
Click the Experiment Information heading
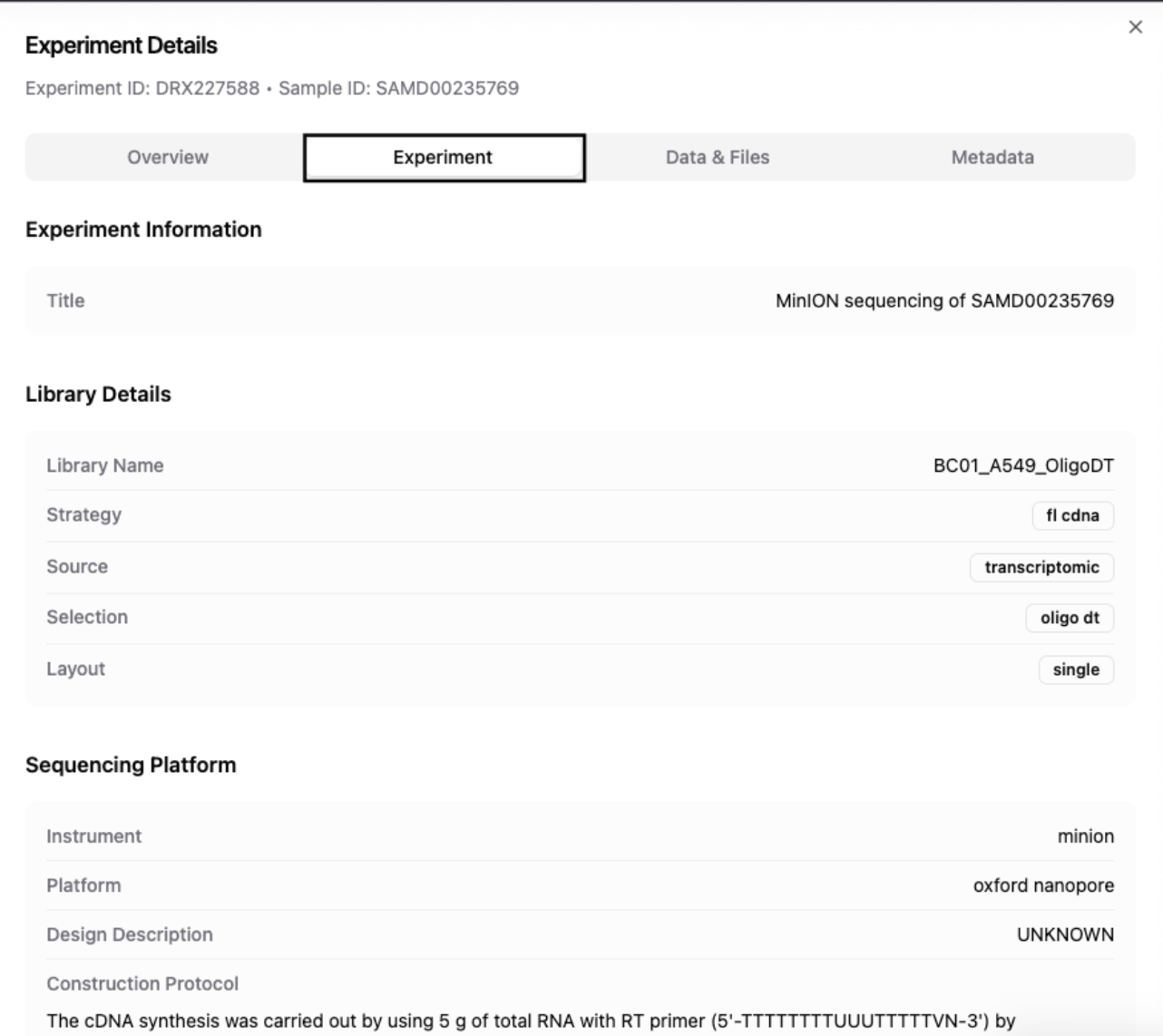coord(143,230)
